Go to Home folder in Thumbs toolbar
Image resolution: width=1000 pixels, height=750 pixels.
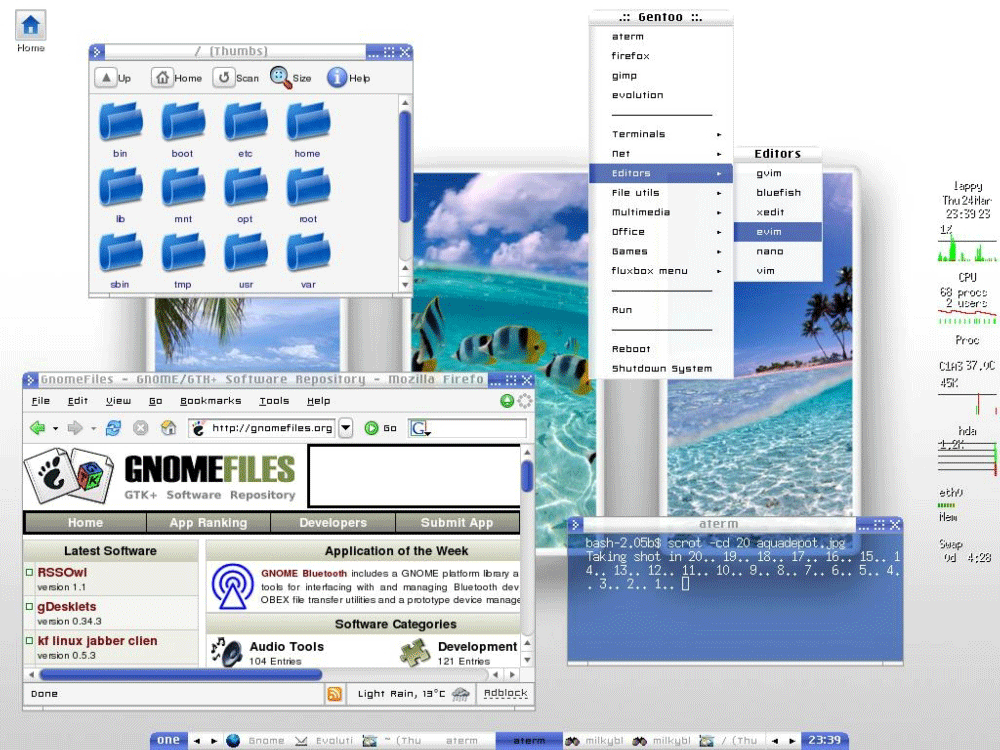[x=177, y=78]
